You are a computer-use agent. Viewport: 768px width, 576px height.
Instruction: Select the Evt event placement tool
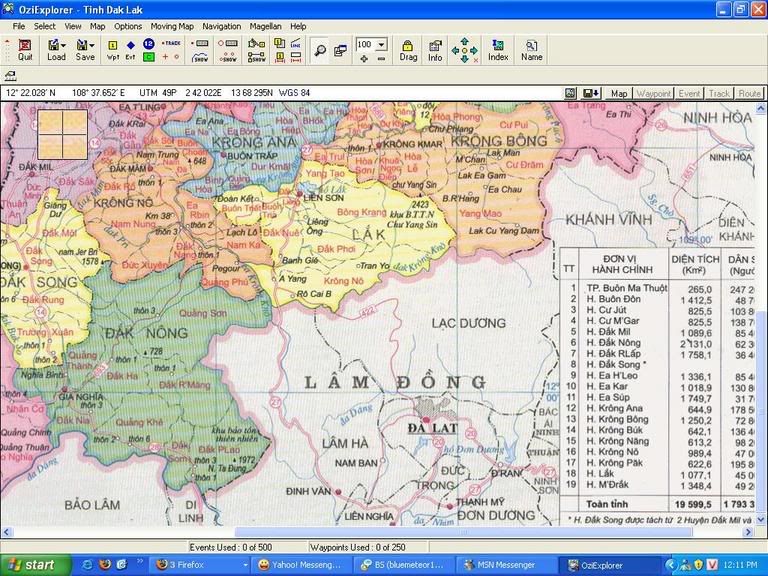[130, 50]
